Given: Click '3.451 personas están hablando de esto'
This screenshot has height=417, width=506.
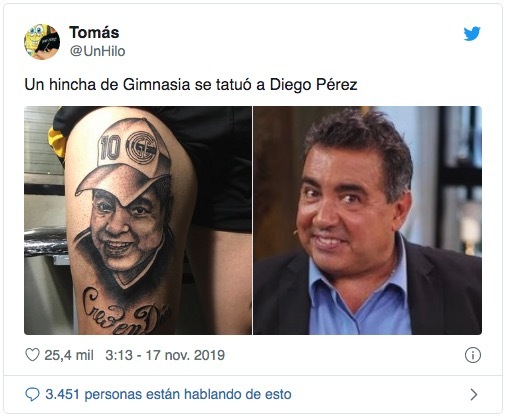Looking at the screenshot, I should 168,394.
